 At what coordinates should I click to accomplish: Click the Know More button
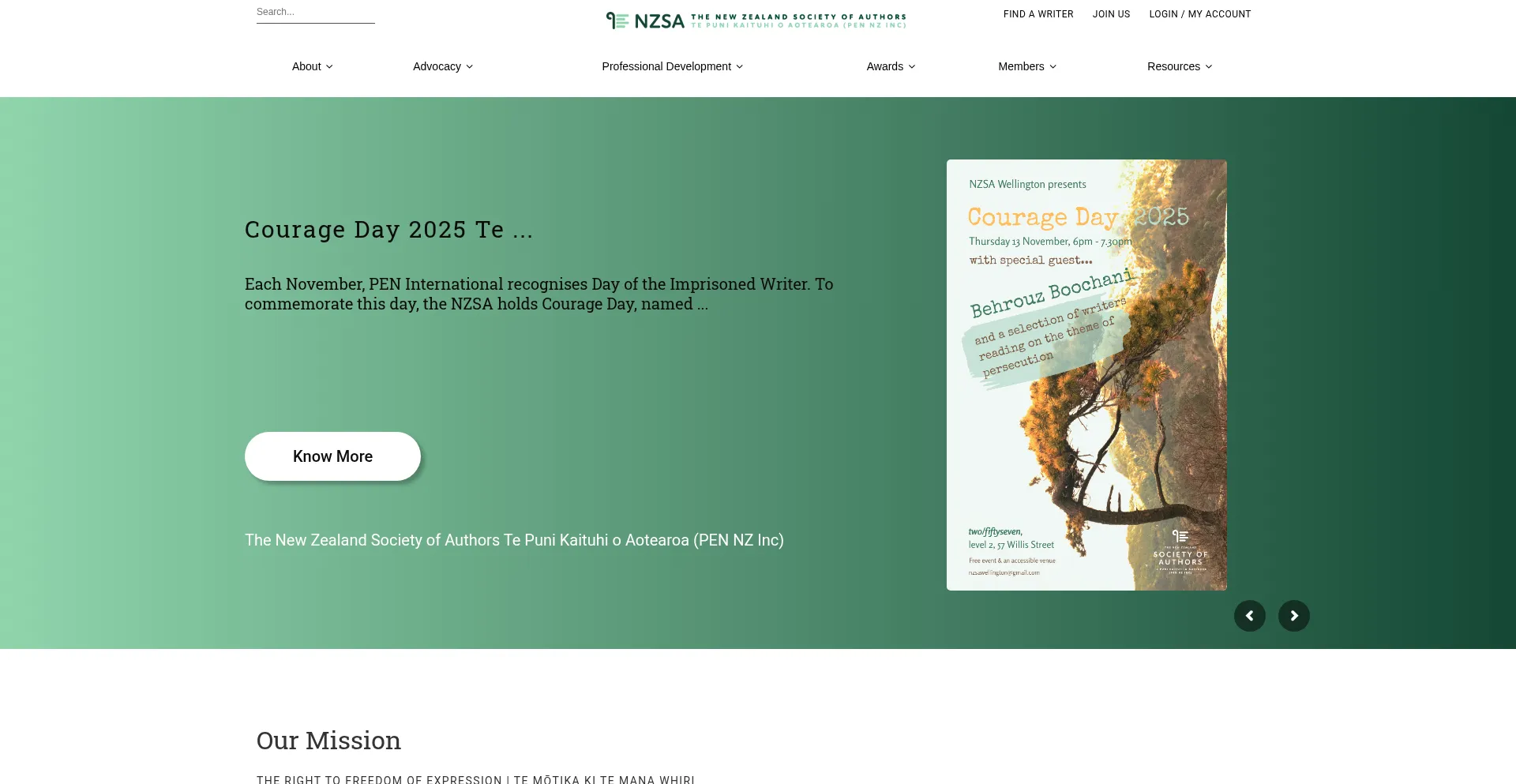(x=332, y=456)
